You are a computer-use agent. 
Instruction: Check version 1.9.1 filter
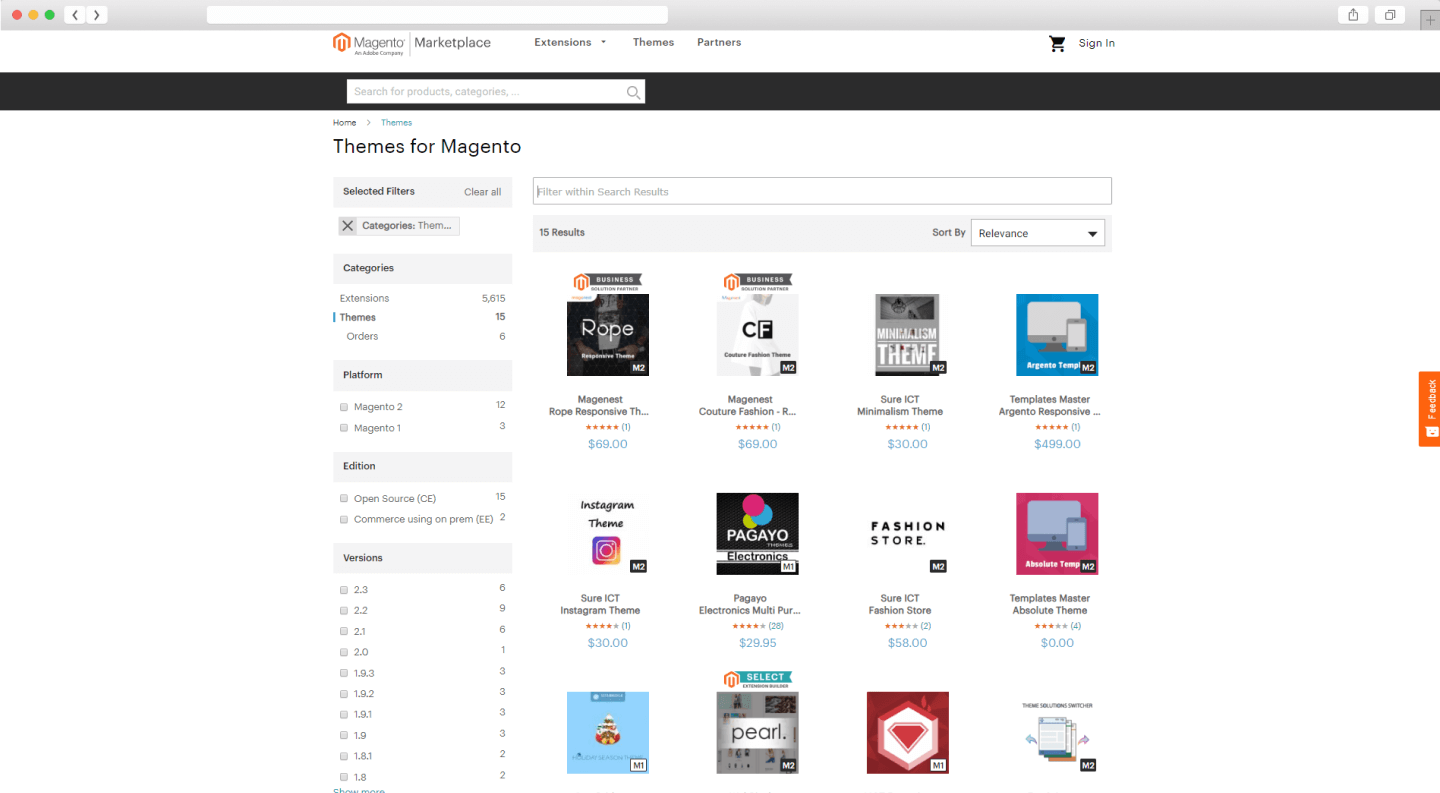344,715
